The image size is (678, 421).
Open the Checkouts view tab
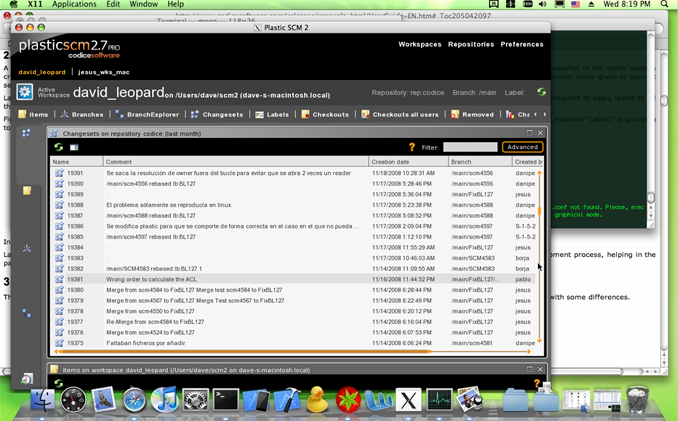click(325, 115)
